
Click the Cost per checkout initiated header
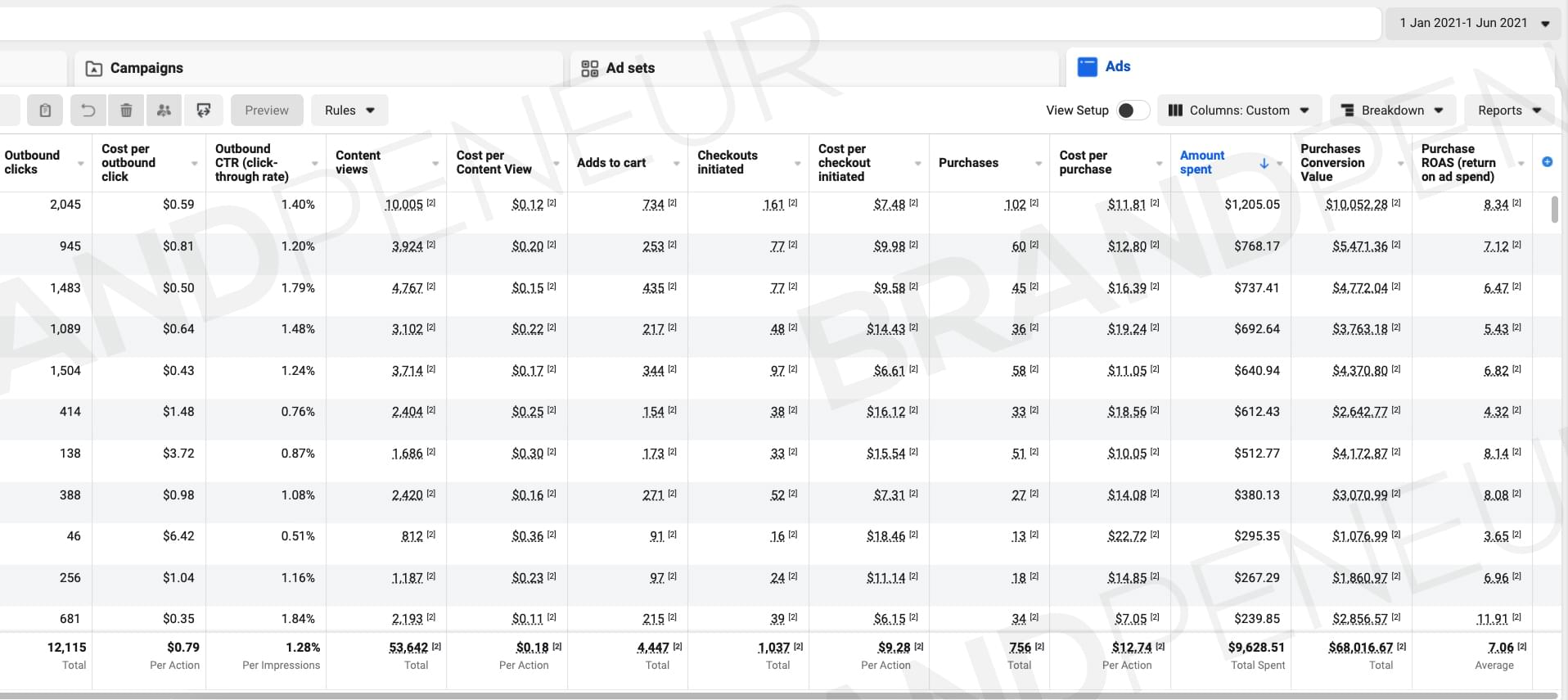pyautogui.click(x=845, y=162)
